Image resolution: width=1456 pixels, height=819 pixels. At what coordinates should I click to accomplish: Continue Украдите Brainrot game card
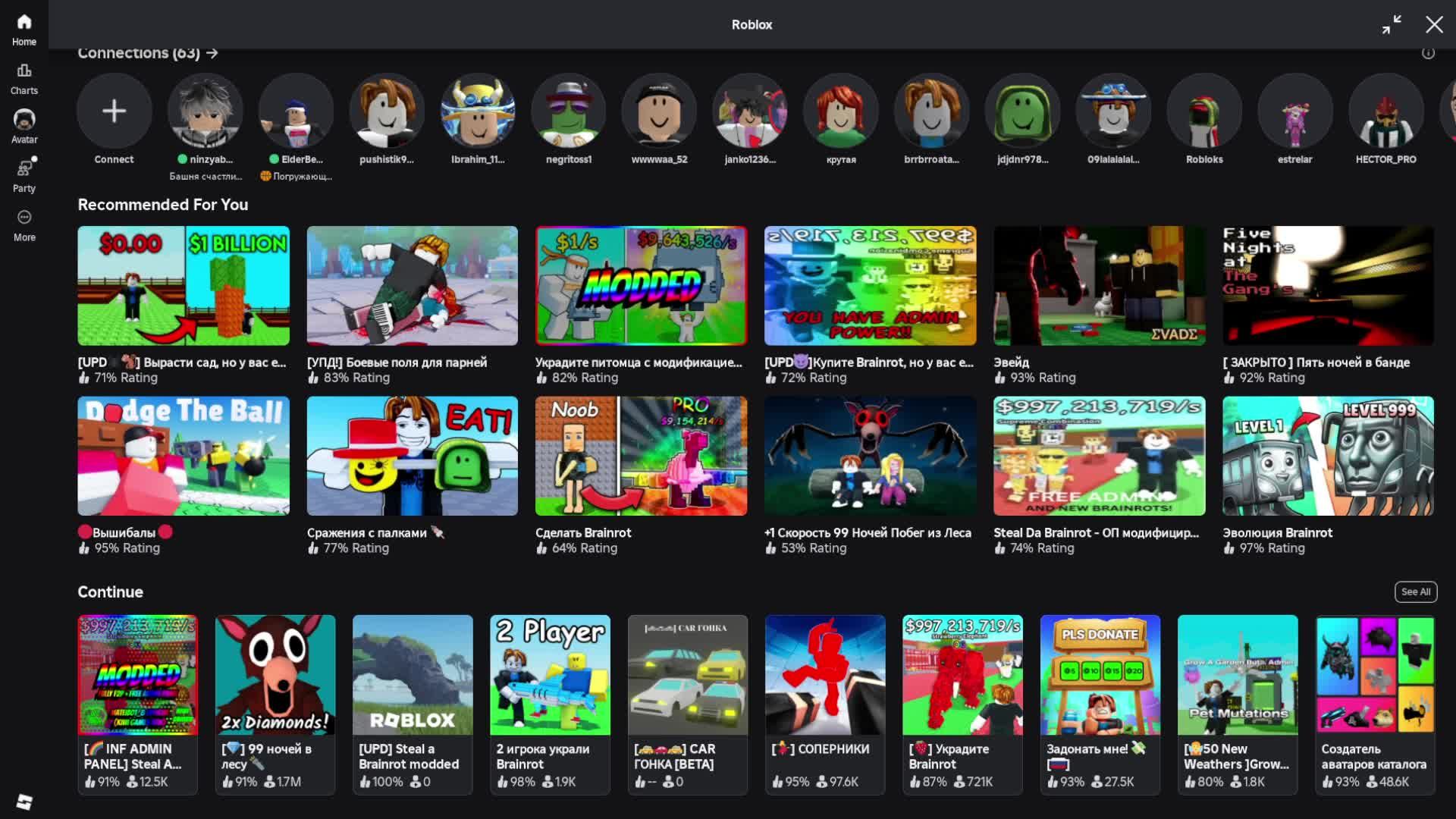(962, 704)
